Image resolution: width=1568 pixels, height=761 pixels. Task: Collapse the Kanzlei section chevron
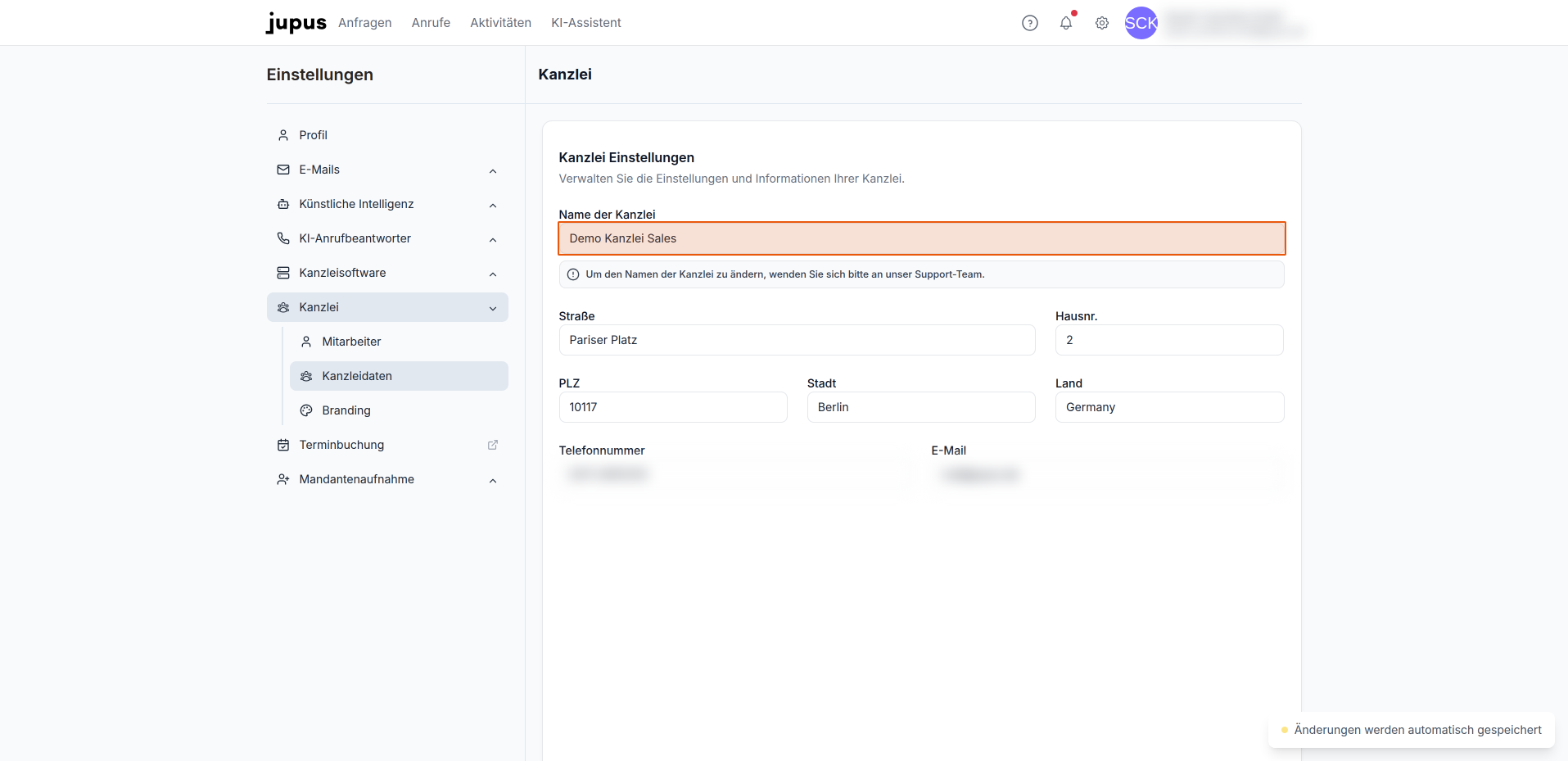(x=493, y=308)
